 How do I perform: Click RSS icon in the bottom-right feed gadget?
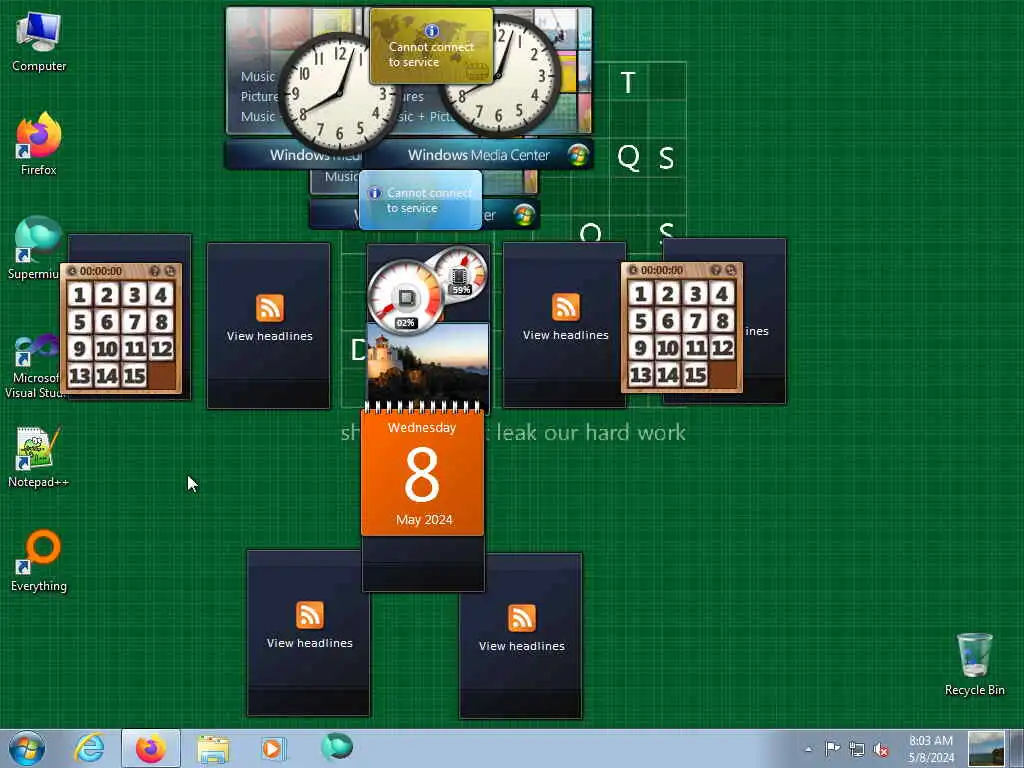click(x=521, y=618)
